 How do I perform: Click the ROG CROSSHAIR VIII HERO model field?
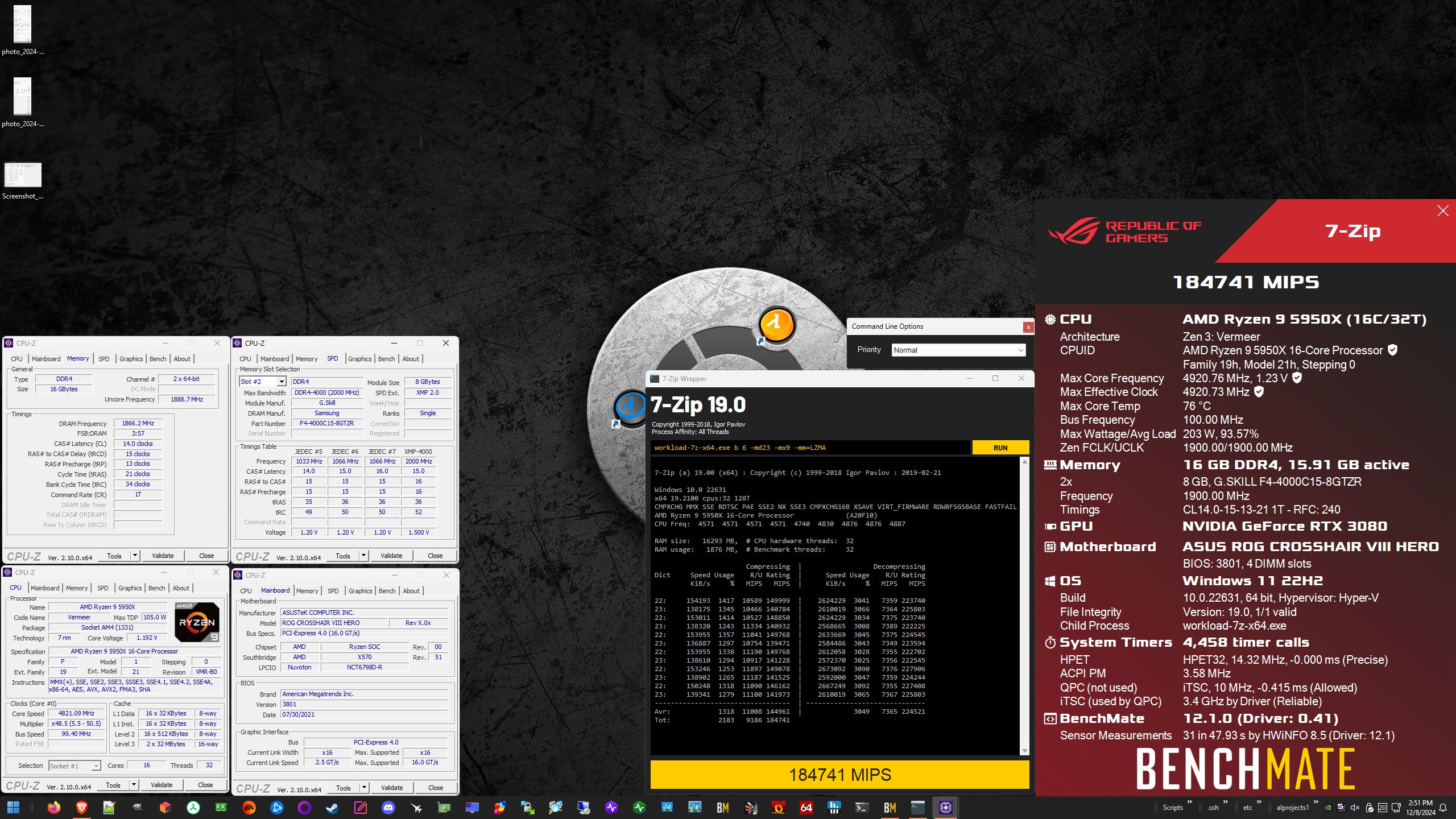click(334, 623)
